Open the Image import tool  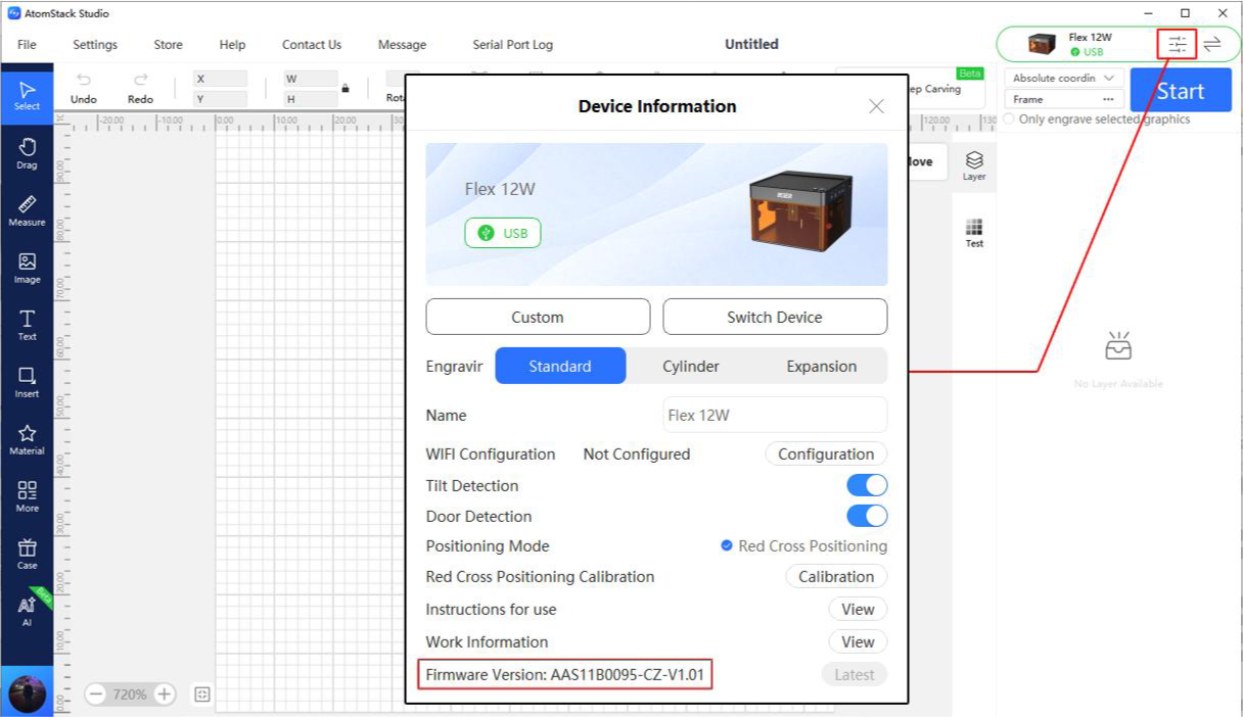[27, 266]
